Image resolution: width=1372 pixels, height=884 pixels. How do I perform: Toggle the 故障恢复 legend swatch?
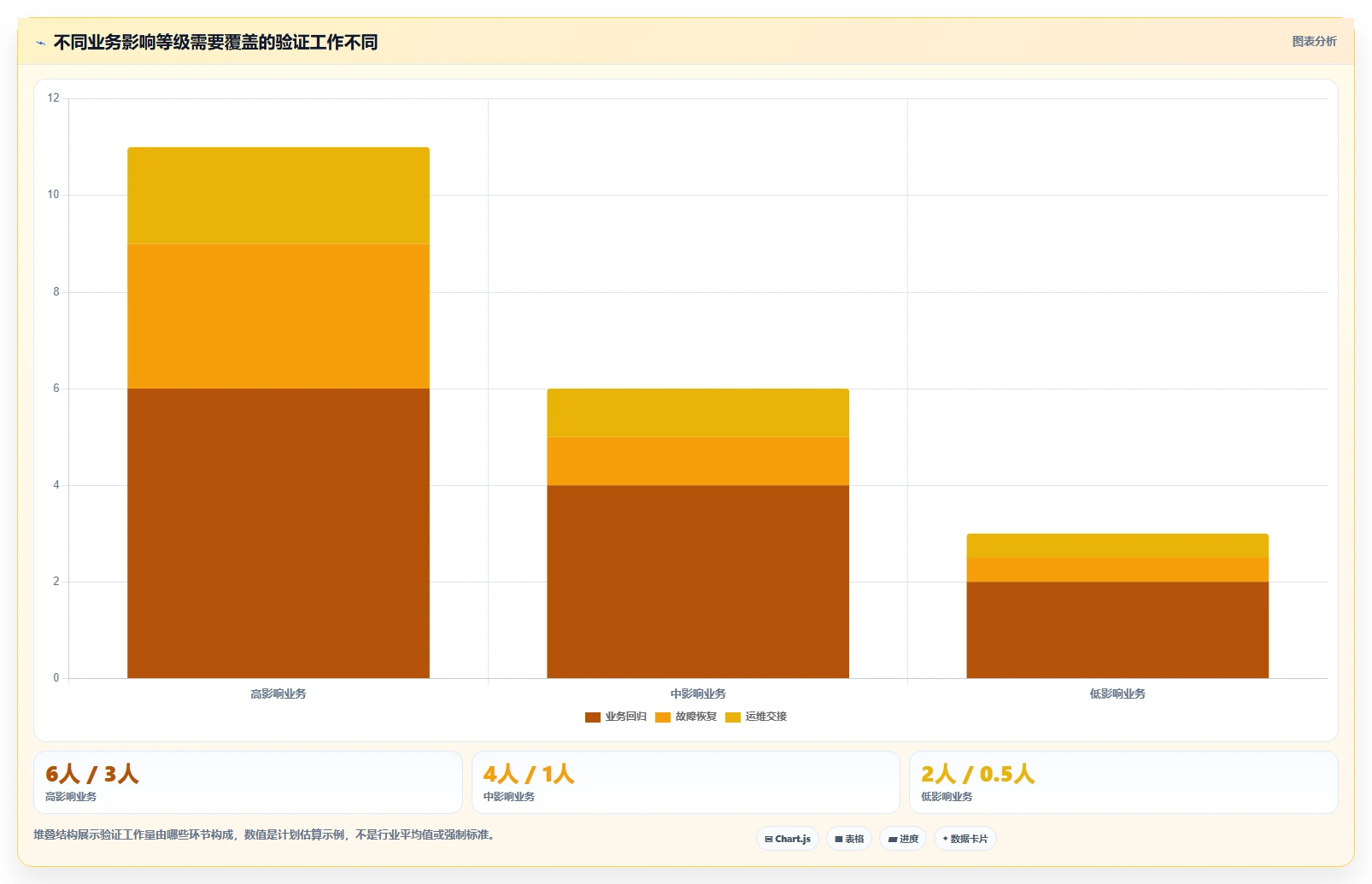tap(663, 717)
